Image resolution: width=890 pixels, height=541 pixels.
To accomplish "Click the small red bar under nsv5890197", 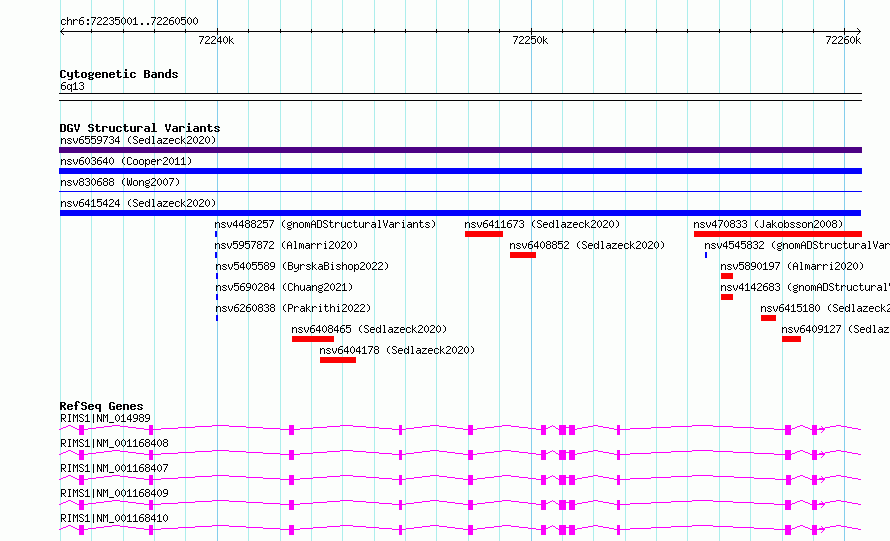I will [727, 276].
